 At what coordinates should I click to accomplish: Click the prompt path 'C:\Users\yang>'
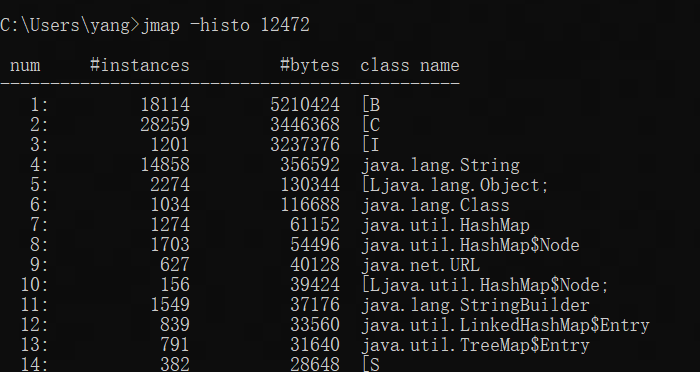(x=70, y=25)
